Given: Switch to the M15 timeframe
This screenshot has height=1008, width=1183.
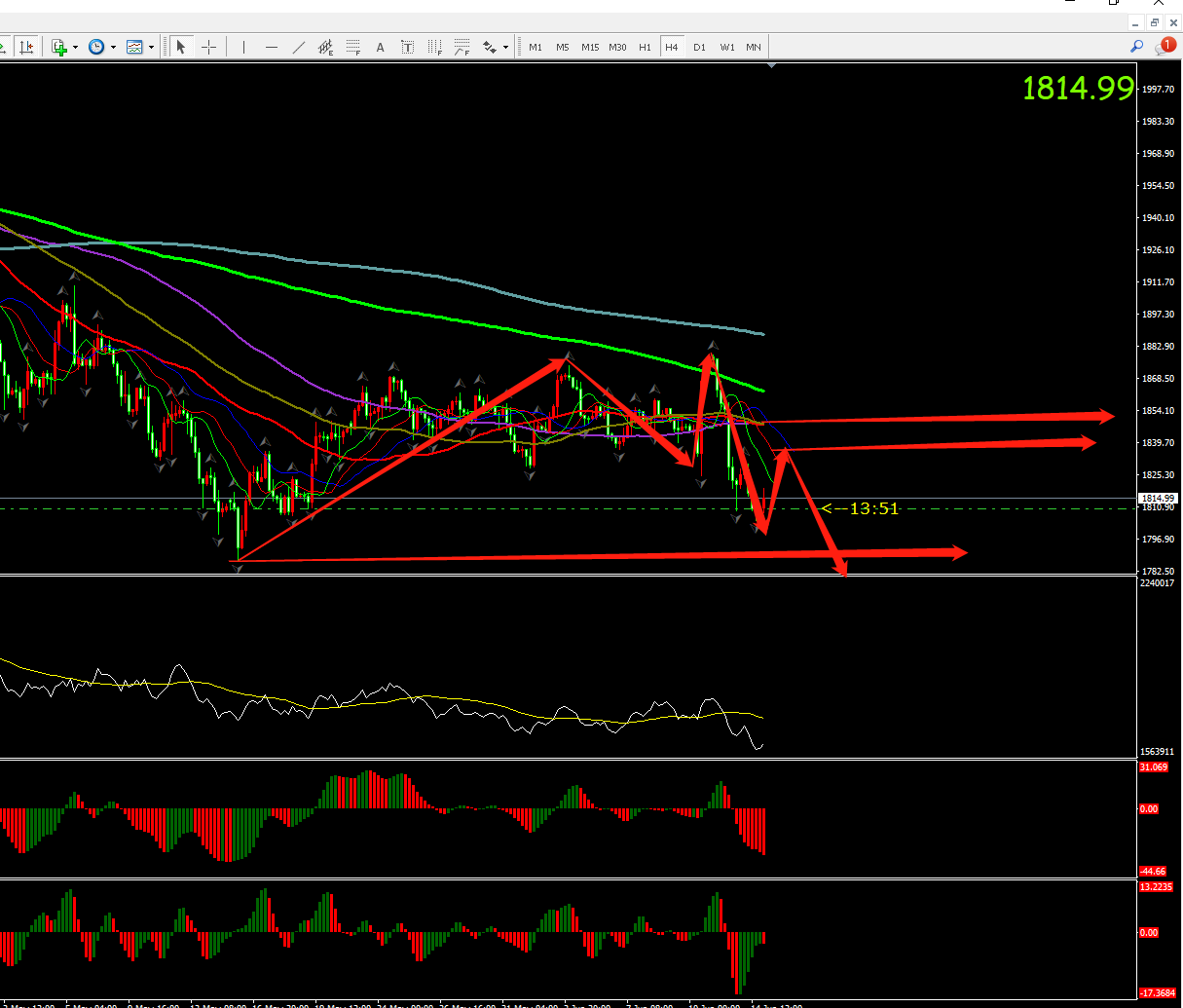Looking at the screenshot, I should tap(590, 47).
